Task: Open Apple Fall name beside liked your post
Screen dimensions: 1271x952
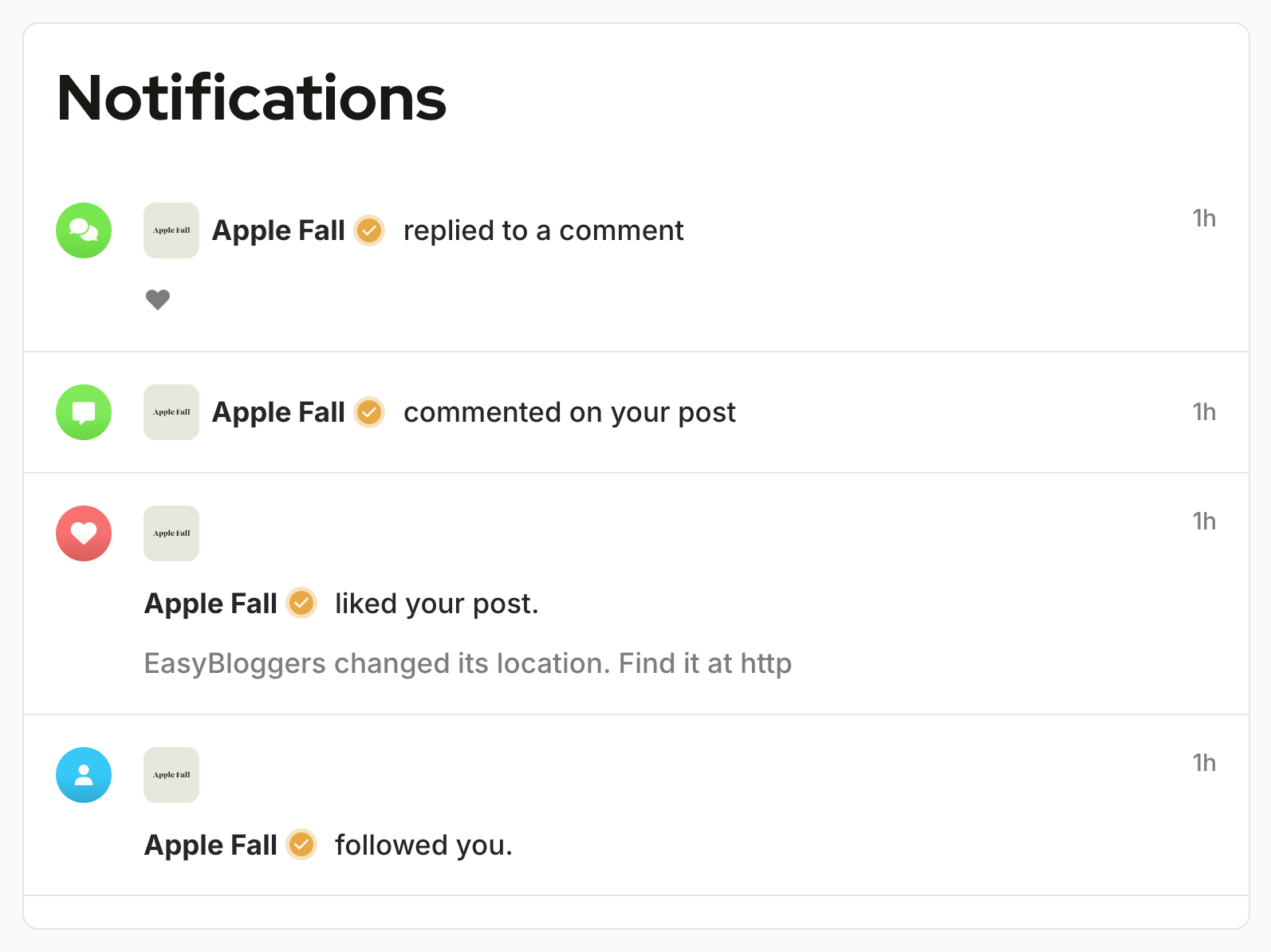Action: pyautogui.click(x=211, y=604)
